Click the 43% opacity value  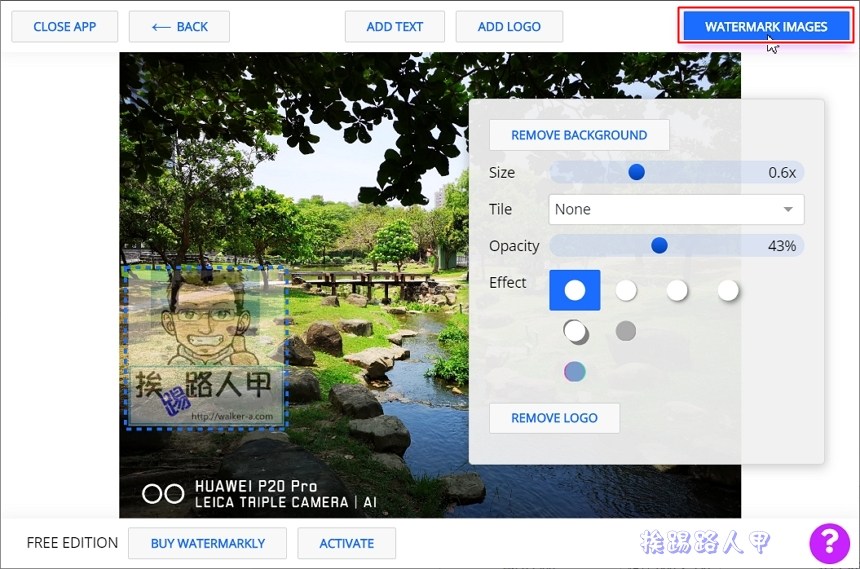[x=782, y=246]
